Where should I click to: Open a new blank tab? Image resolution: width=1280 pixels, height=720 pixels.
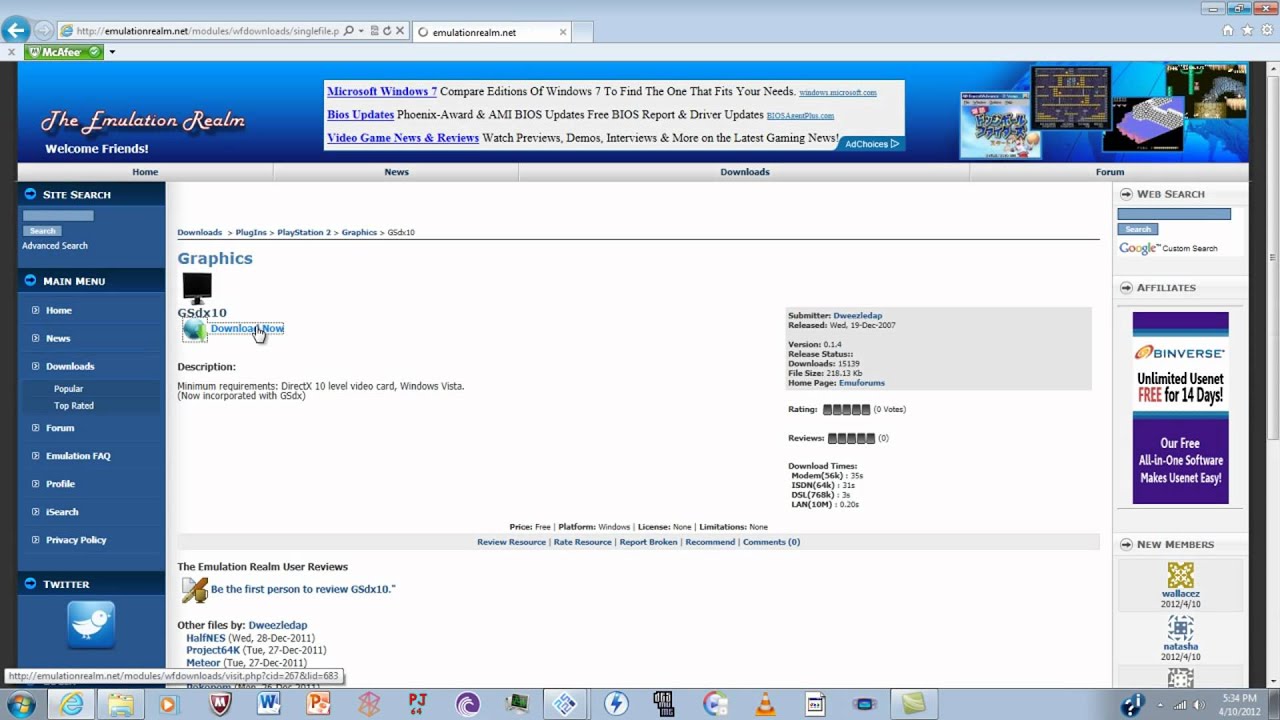coord(583,32)
